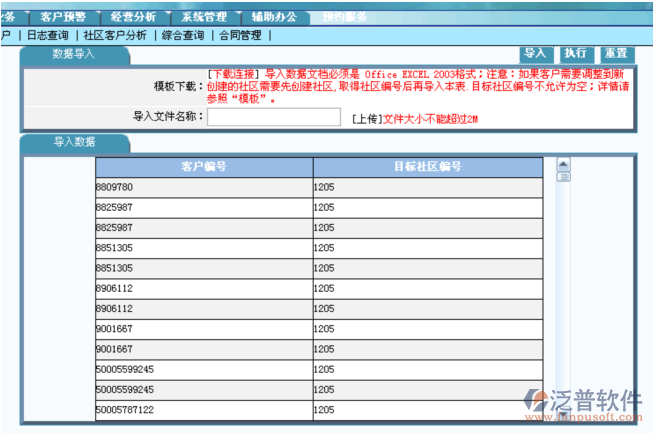Open 合同管理 submenu item
The height and width of the screenshot is (433, 653).
[x=240, y=35]
